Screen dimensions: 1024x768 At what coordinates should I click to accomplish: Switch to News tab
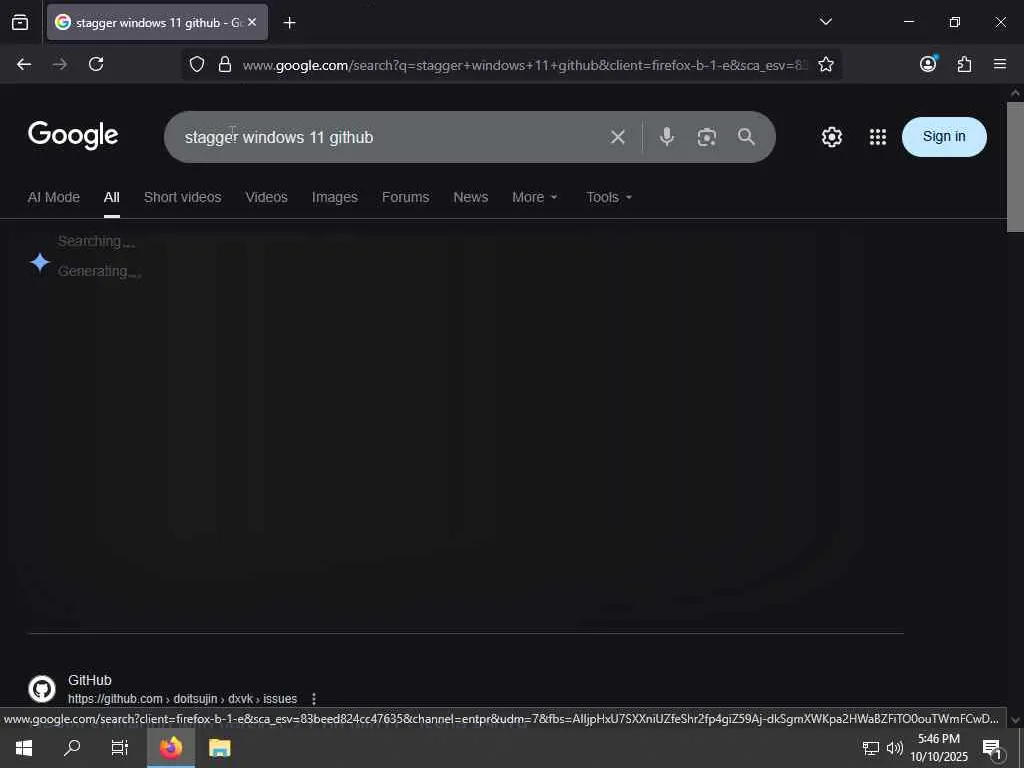(470, 197)
